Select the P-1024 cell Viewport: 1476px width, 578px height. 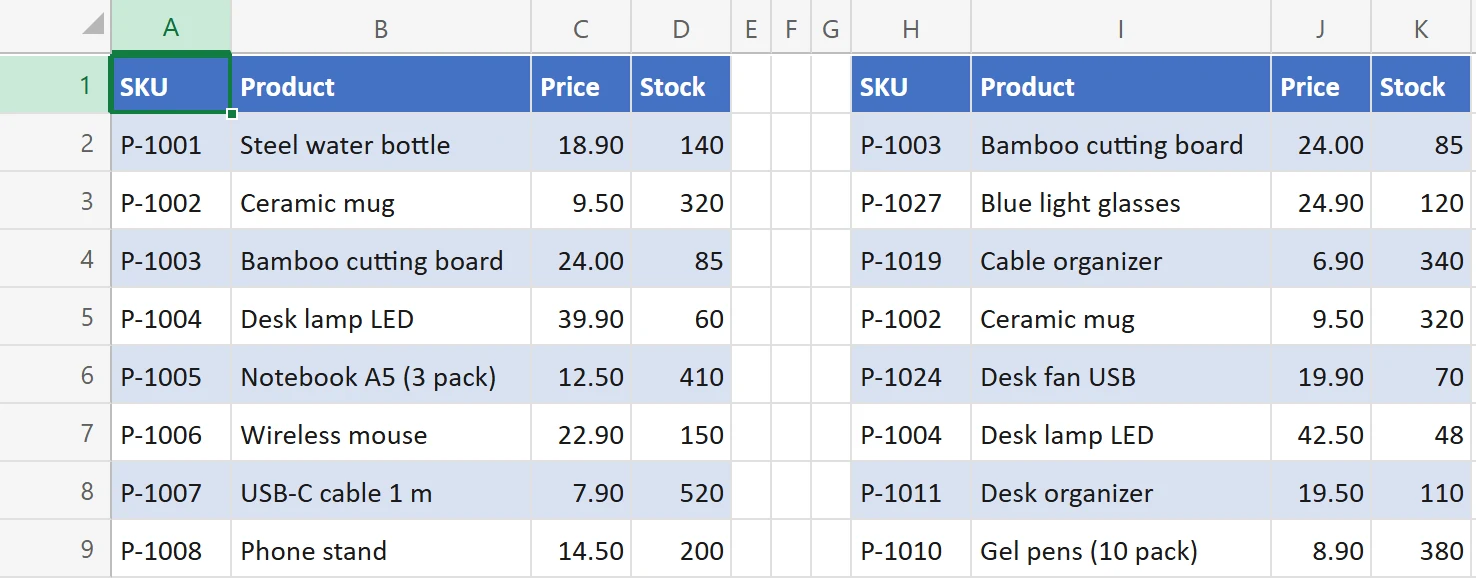911,375
